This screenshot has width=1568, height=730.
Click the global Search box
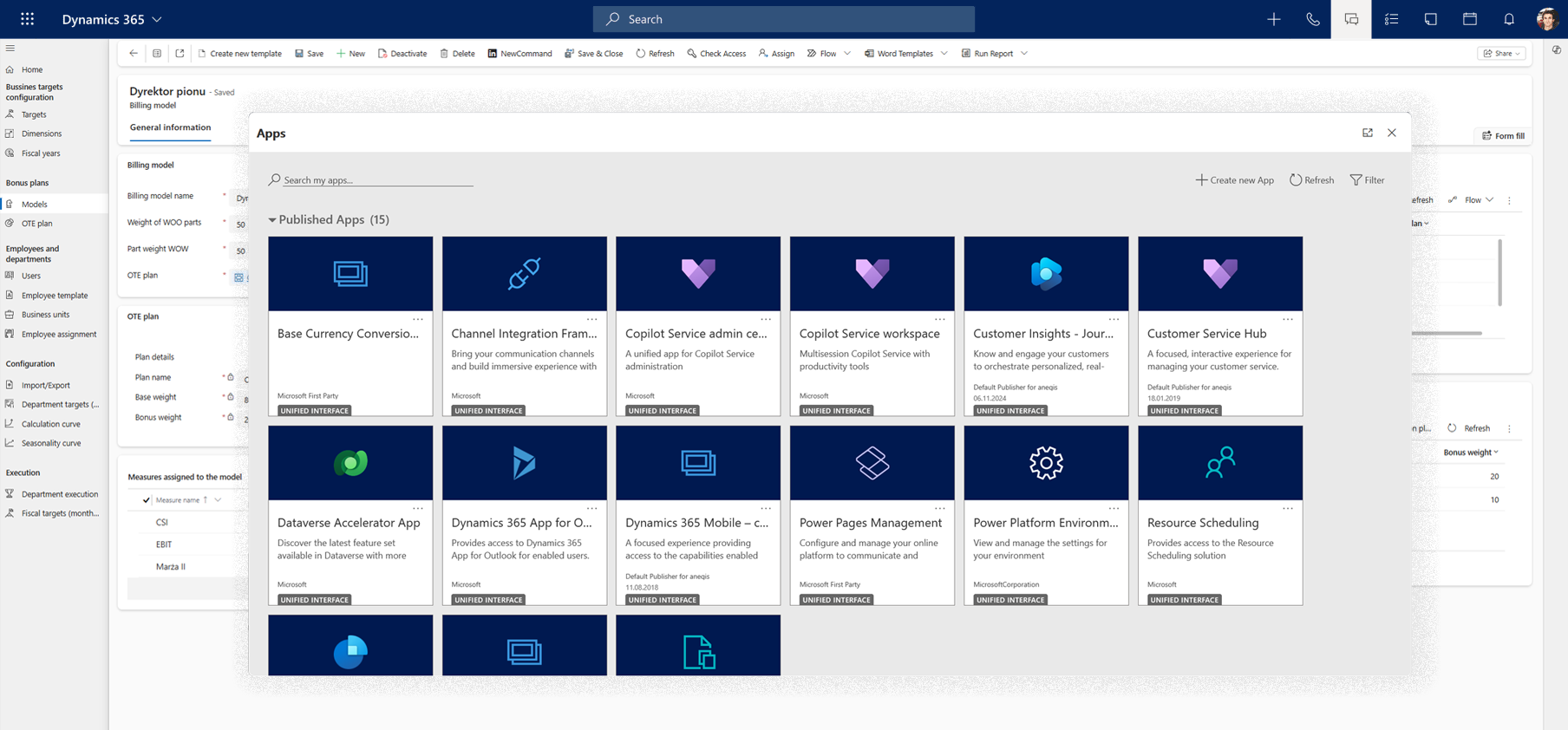click(784, 19)
